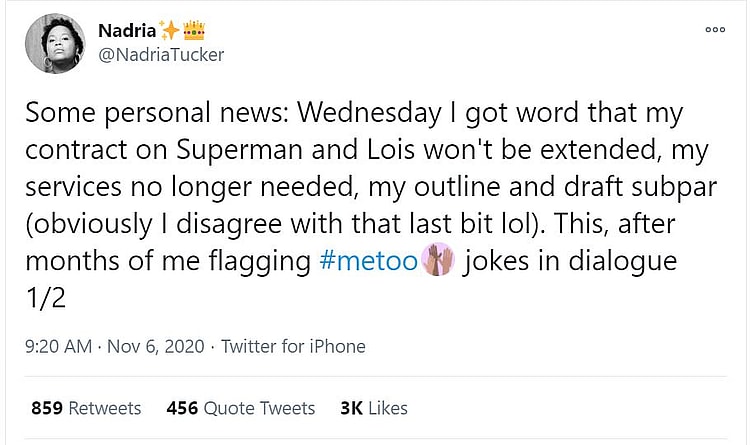Click the "1/2" thread marker

[44, 299]
